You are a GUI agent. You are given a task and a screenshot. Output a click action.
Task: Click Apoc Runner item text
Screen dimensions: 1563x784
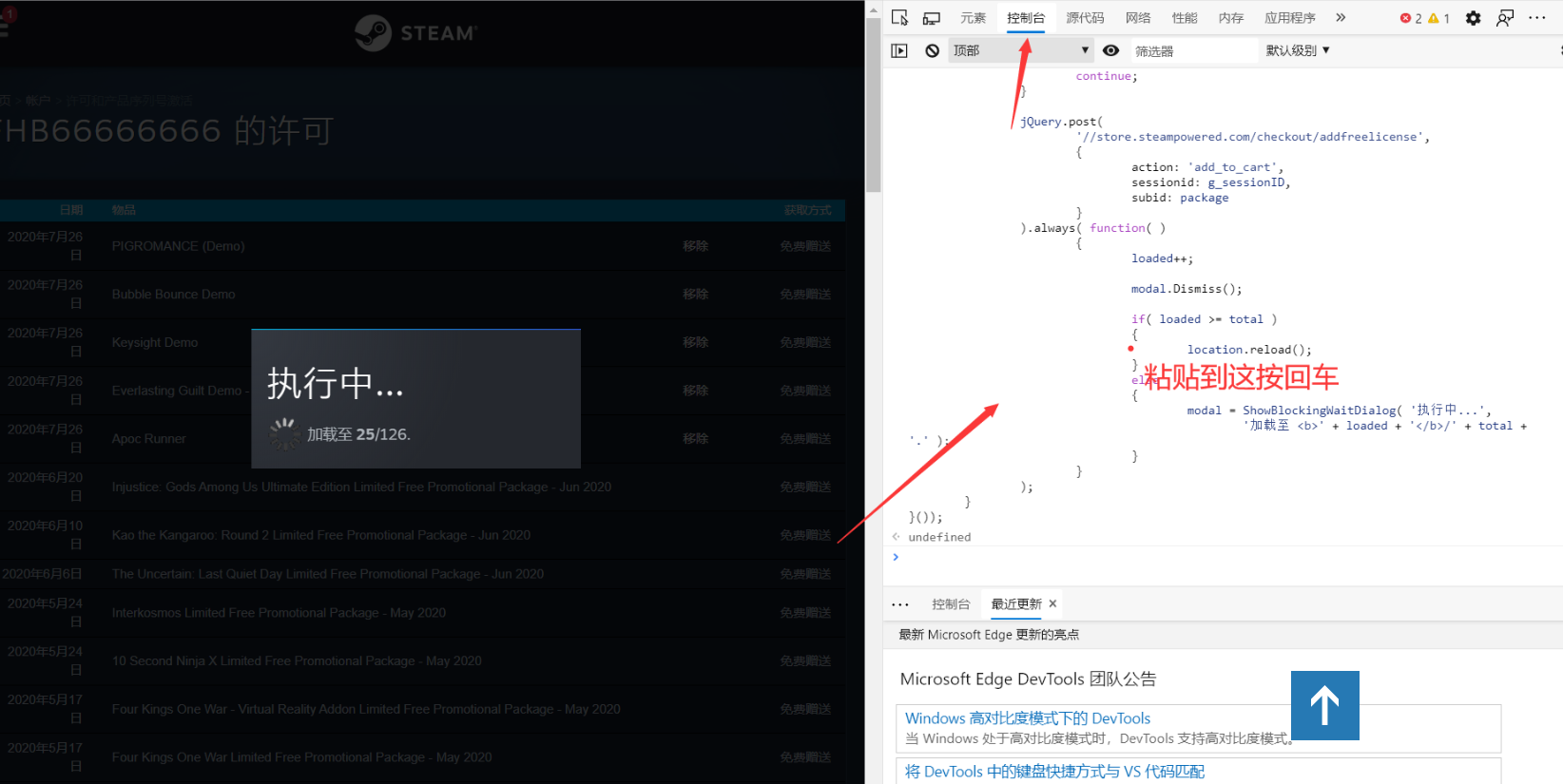[x=148, y=439]
